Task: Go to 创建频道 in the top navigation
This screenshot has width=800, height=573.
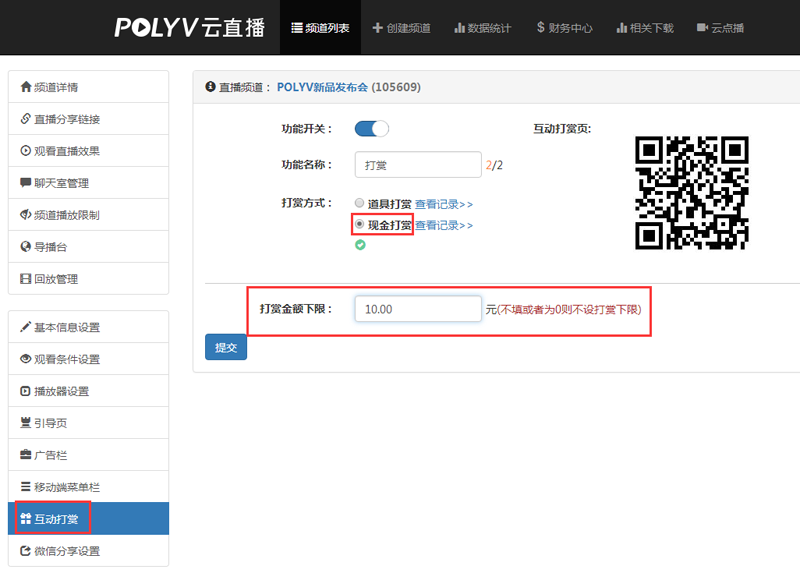Action: point(401,28)
